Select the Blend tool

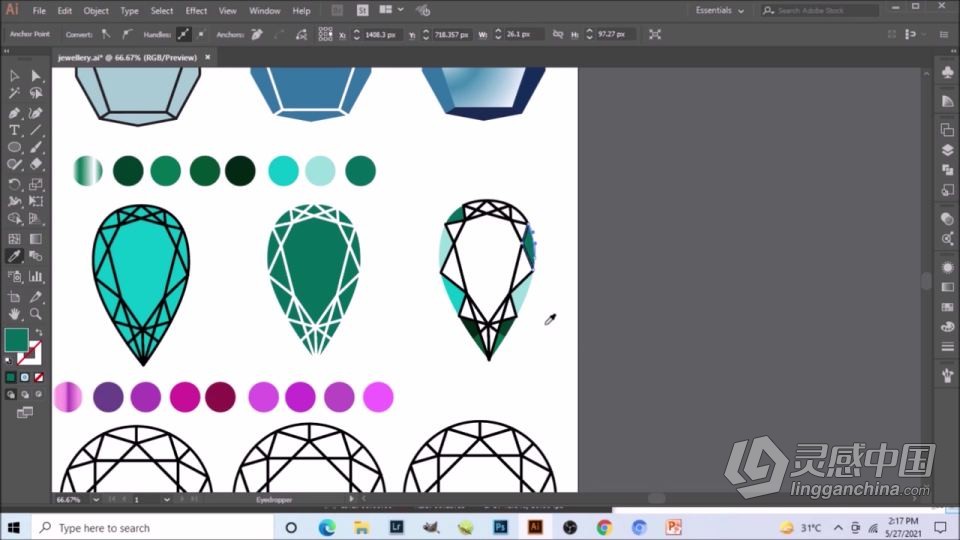tap(36, 256)
